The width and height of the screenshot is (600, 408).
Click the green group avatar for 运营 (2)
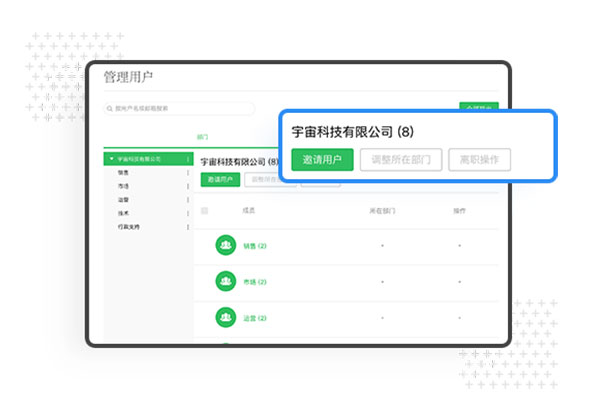[x=225, y=318]
